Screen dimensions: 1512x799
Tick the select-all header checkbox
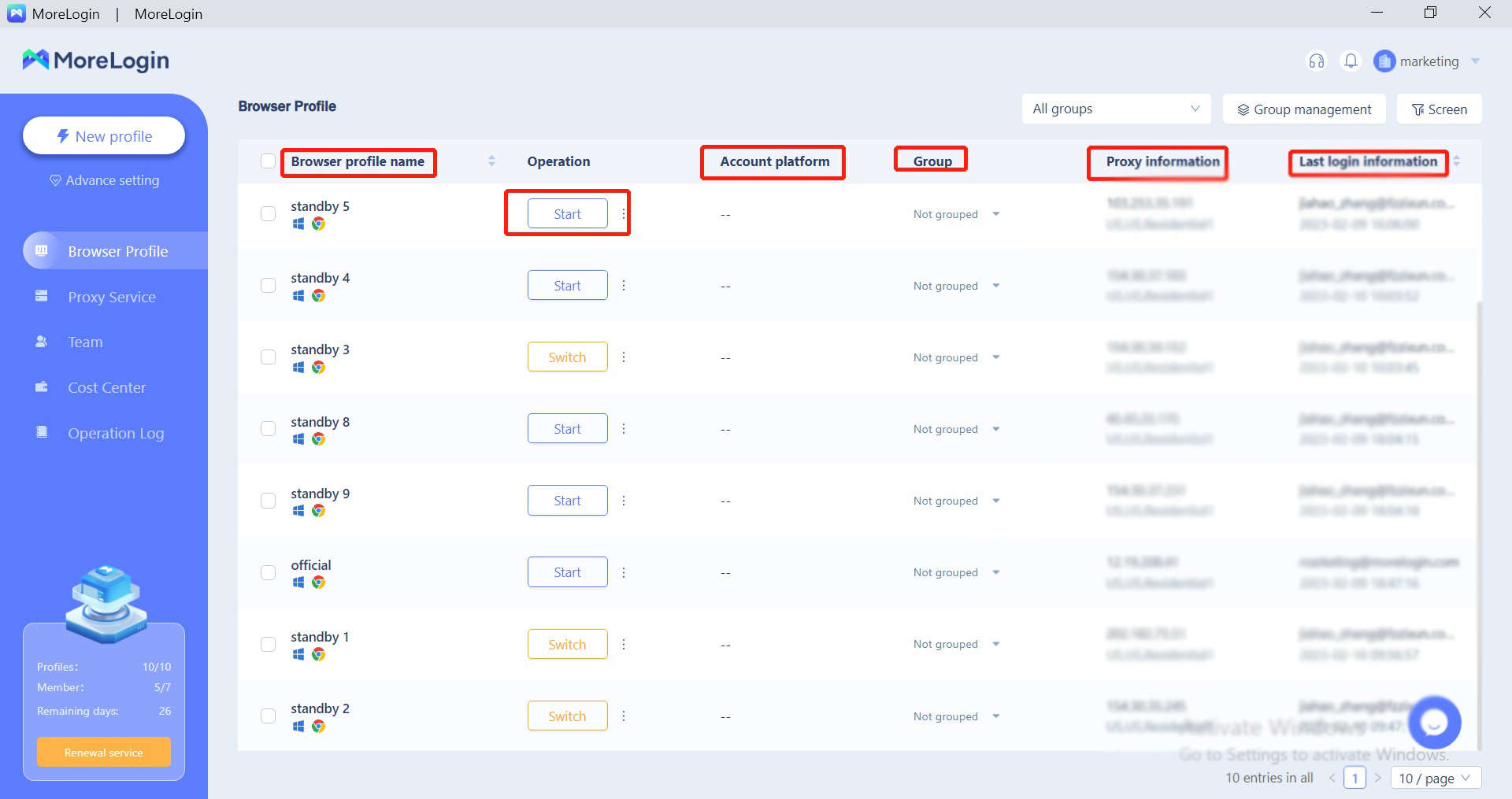268,161
